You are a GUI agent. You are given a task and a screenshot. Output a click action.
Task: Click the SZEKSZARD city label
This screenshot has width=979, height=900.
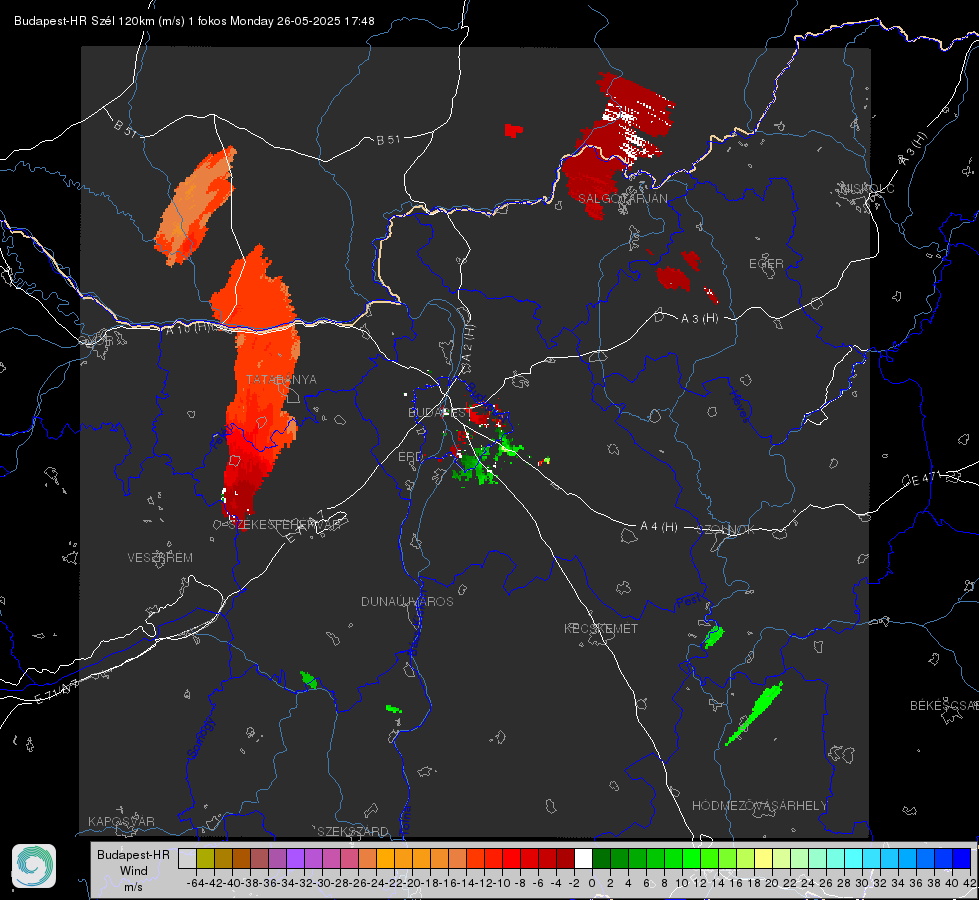pos(353,831)
